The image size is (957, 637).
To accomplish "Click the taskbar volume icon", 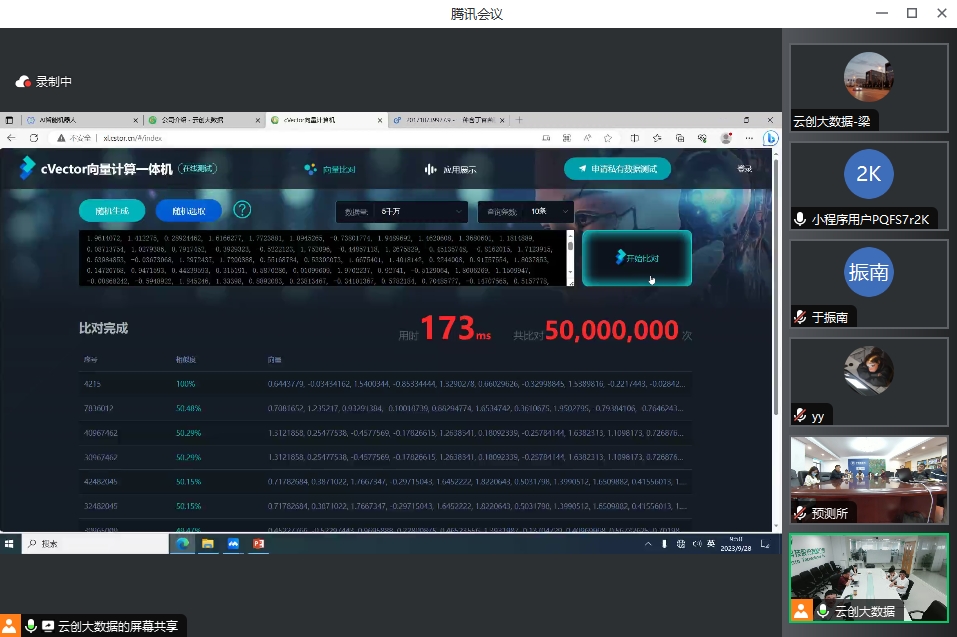I will 696,544.
